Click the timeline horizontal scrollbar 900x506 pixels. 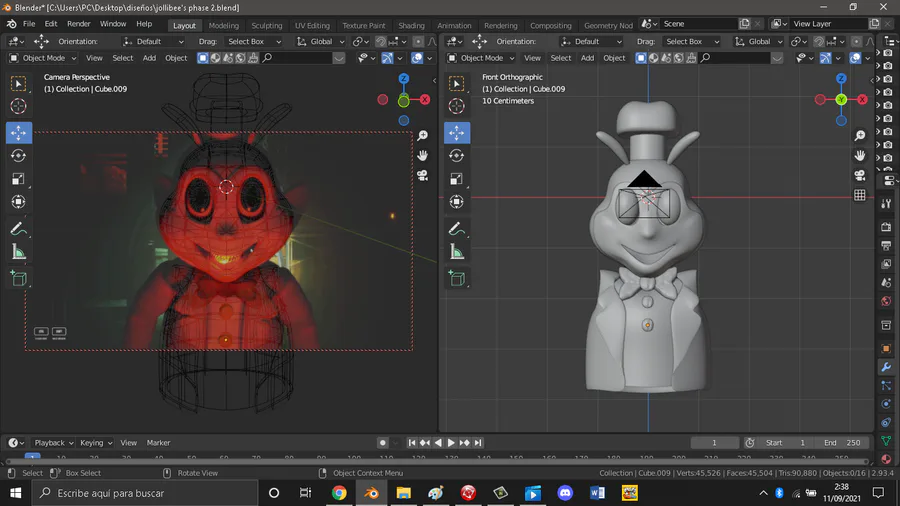click(437, 461)
